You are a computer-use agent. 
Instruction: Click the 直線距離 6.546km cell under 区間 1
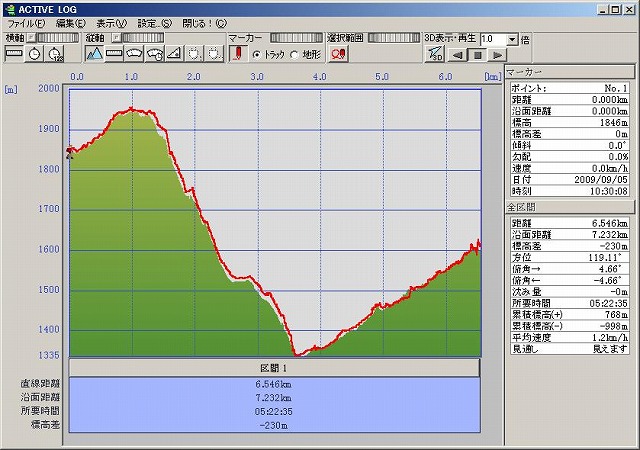(x=274, y=384)
